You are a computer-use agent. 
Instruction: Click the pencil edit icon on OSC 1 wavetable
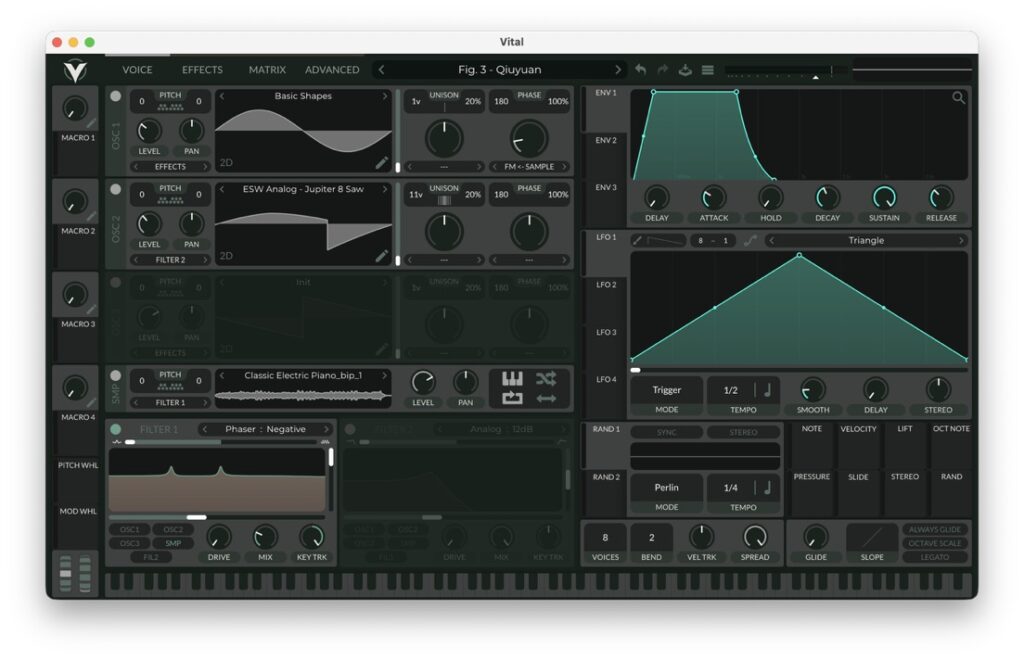(381, 163)
